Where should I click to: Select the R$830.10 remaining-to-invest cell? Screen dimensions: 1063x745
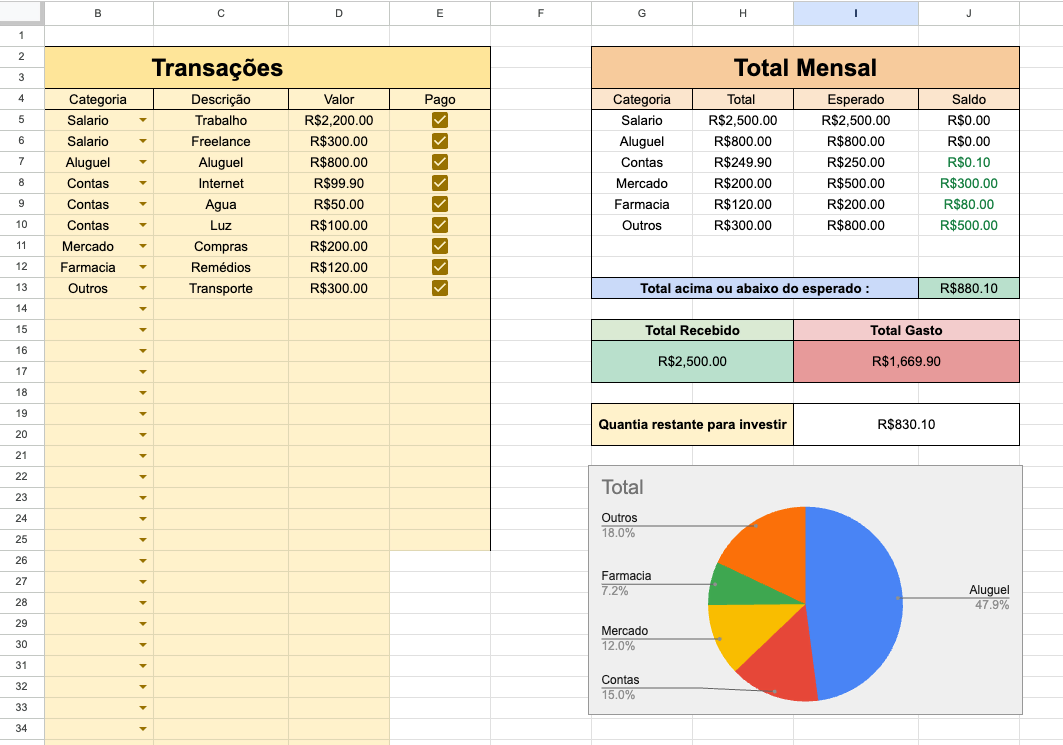906,424
